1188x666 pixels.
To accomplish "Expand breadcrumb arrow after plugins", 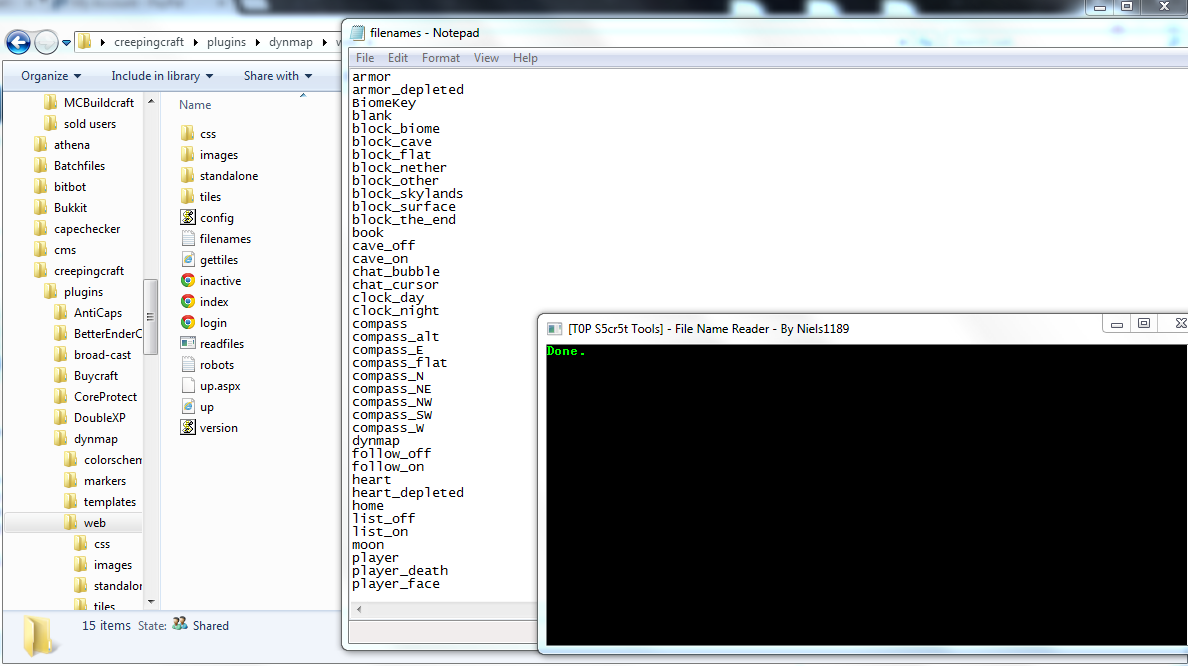I will click(x=258, y=42).
